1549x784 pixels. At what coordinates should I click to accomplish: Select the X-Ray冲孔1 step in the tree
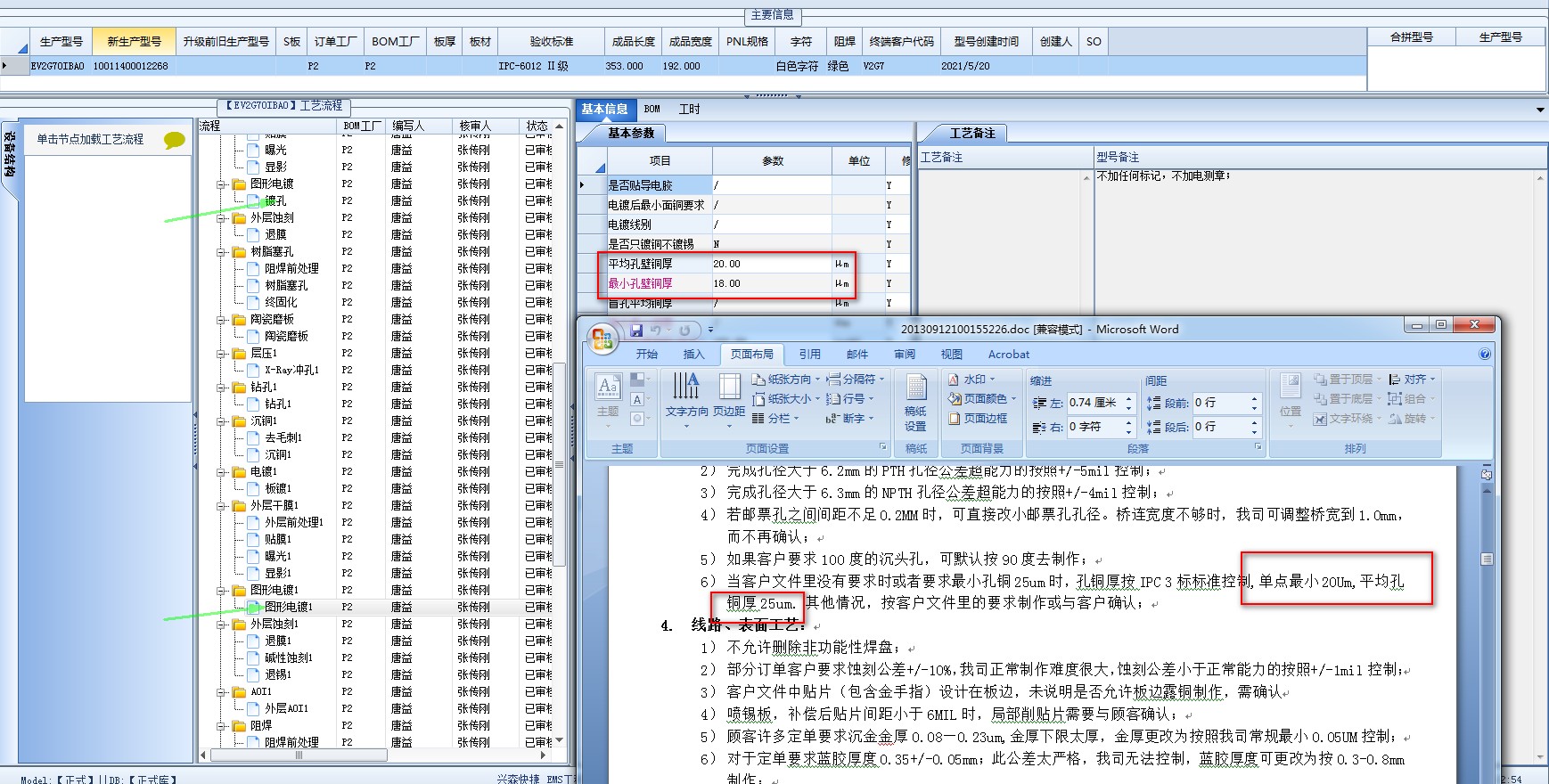[x=291, y=371]
